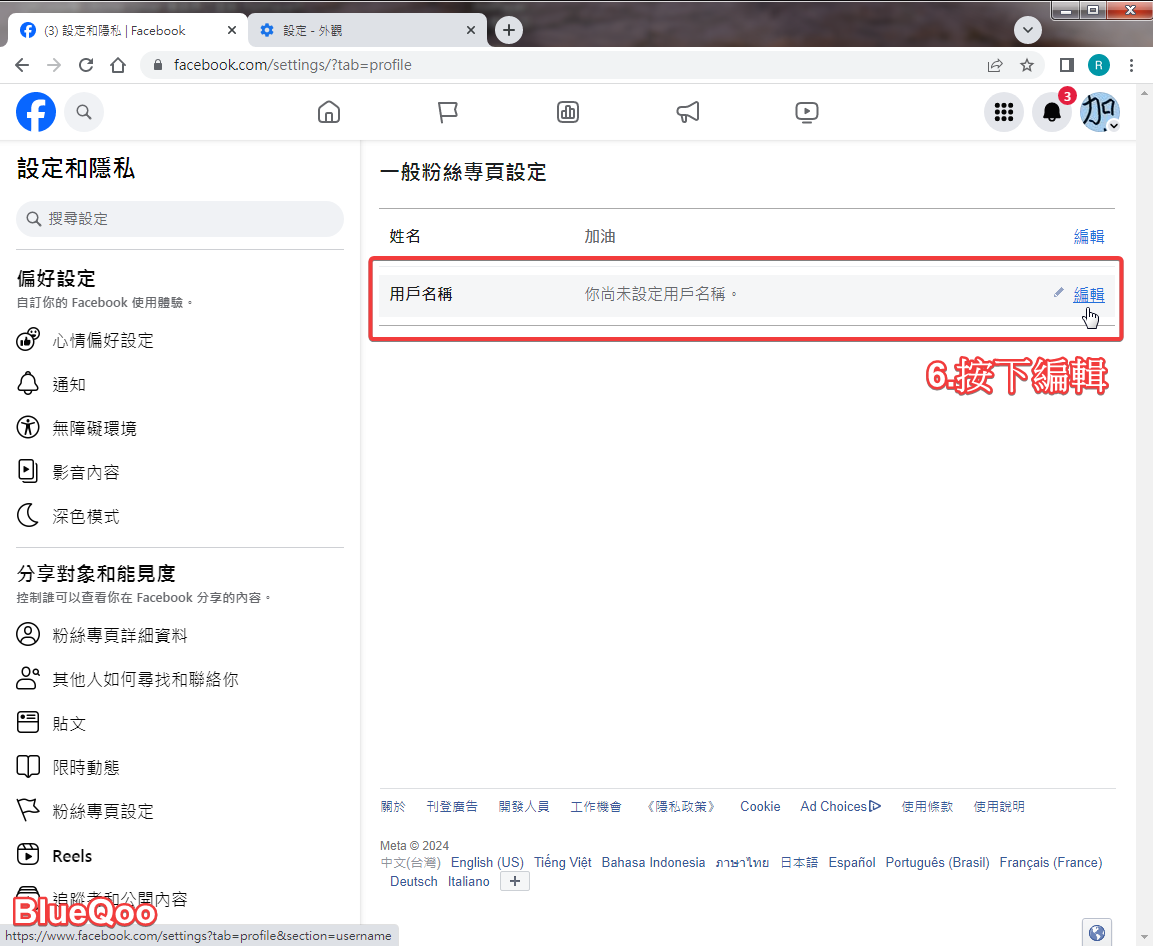Viewport: 1153px width, 946px height.
Task: Click the plus button for more languages
Action: point(514,881)
